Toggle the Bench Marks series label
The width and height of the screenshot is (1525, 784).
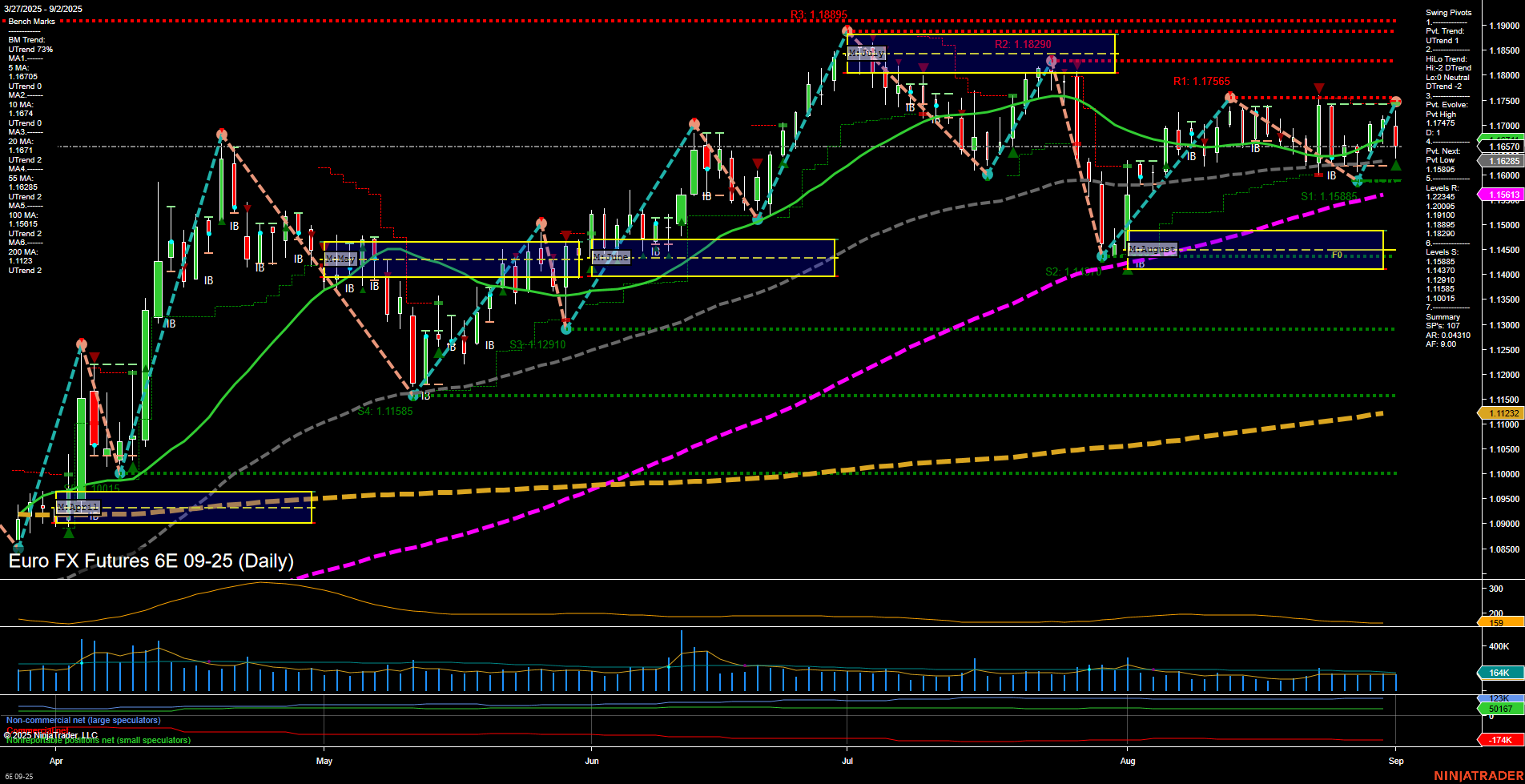(32, 21)
